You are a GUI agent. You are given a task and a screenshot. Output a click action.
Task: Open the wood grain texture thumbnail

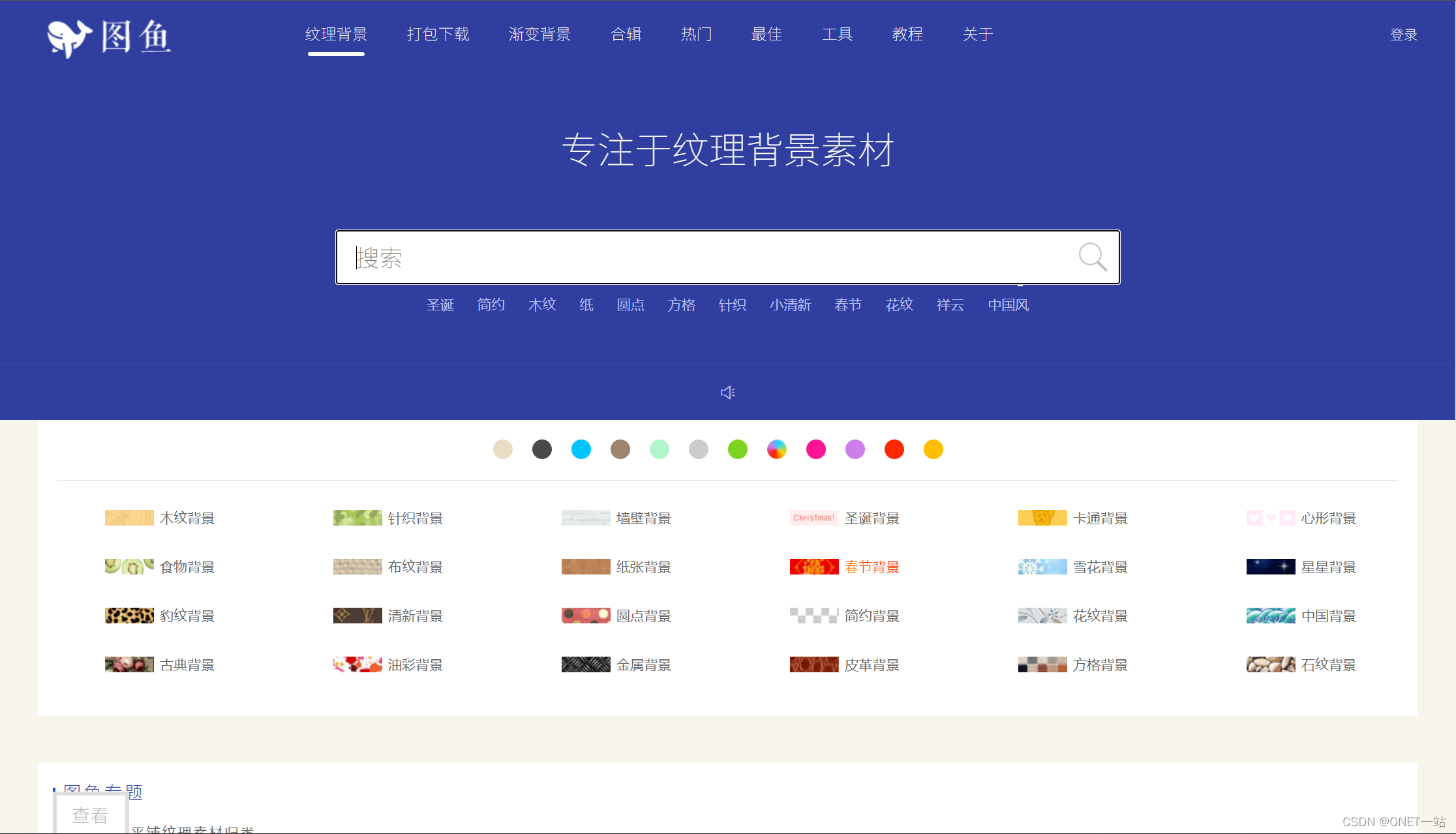tap(129, 518)
